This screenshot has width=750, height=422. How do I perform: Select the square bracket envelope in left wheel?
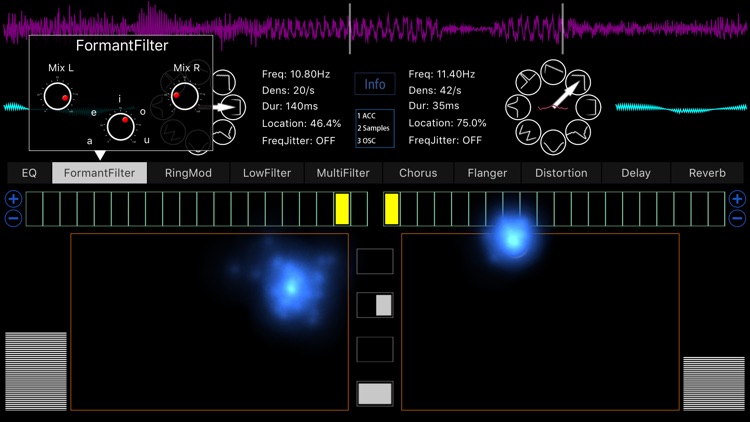[234, 107]
